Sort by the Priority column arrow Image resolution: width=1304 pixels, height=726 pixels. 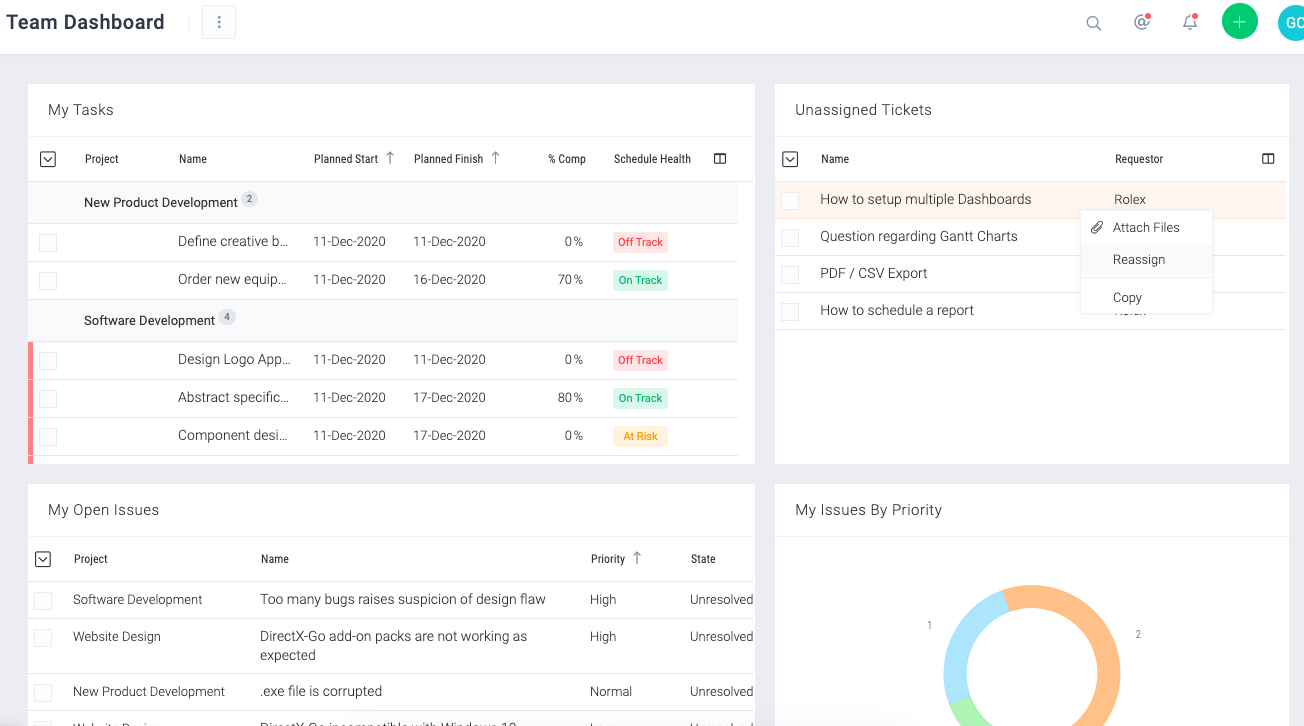(637, 558)
